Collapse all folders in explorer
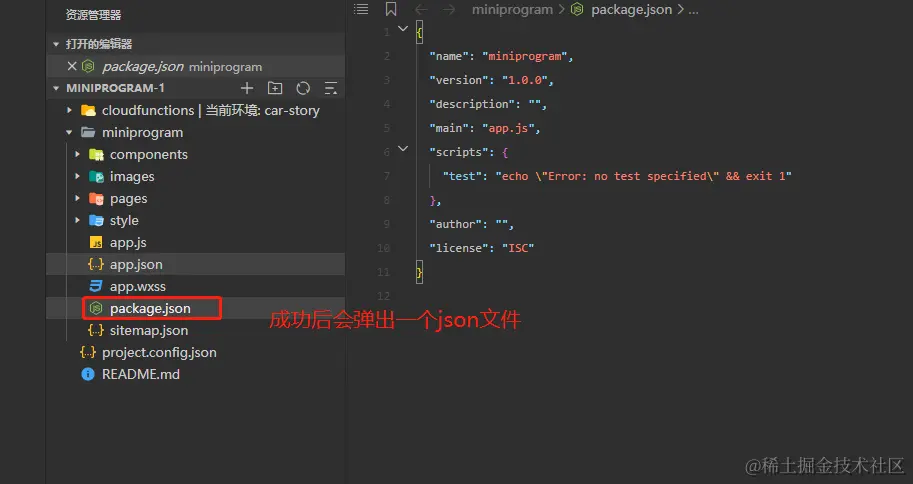 coord(331,88)
